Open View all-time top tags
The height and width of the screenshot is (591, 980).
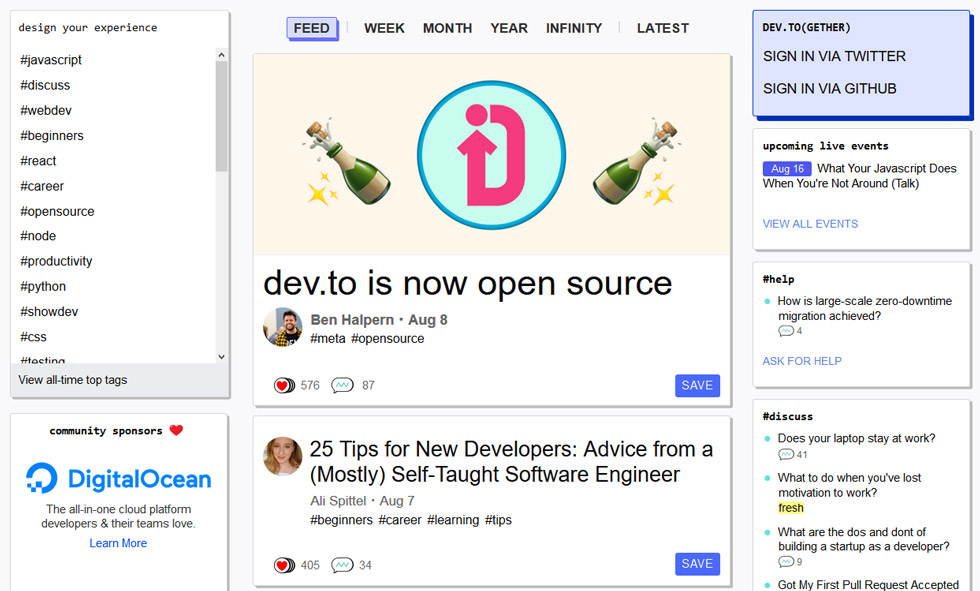(72, 380)
